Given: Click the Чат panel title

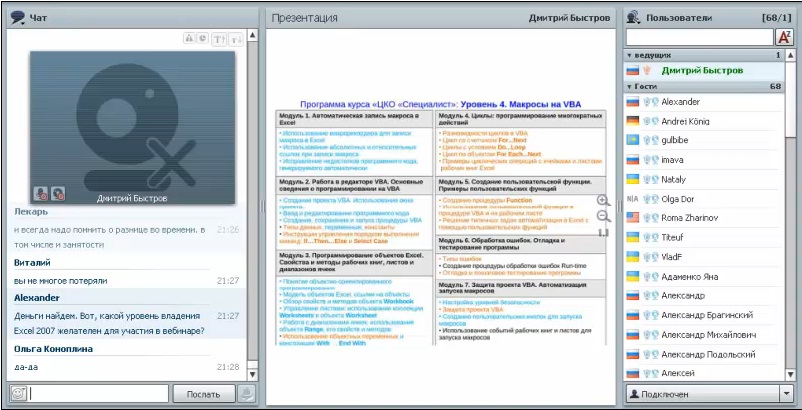Looking at the screenshot, I should click(38, 18).
